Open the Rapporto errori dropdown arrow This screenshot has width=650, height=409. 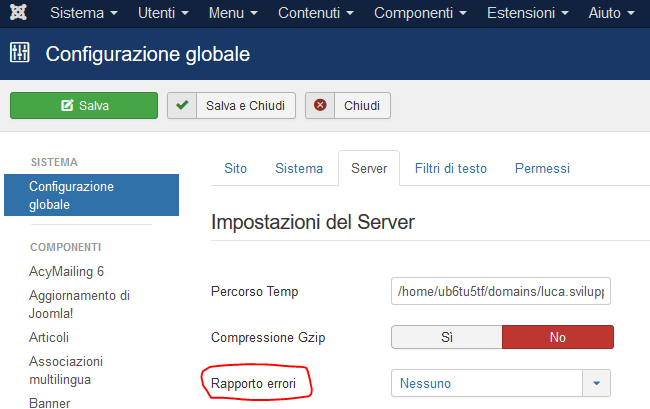[596, 383]
